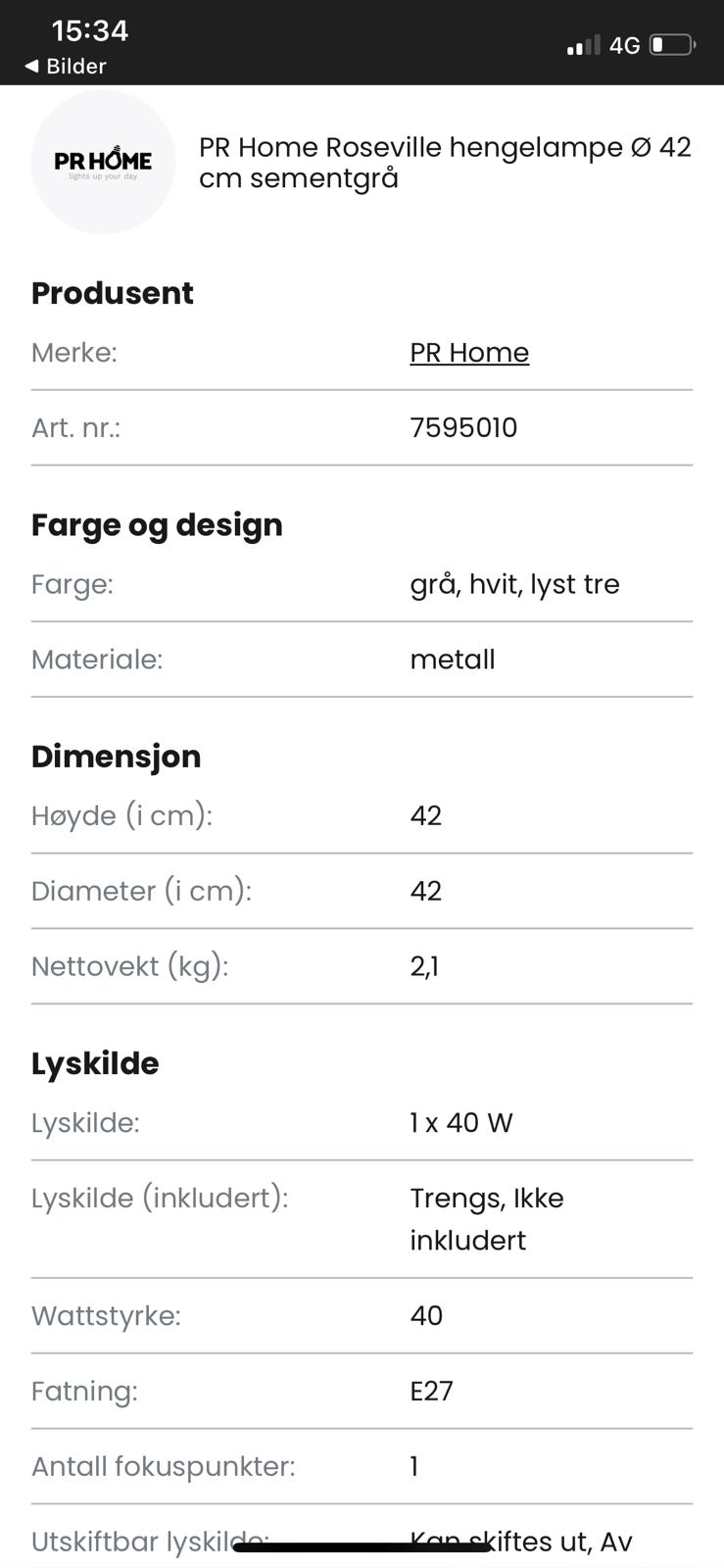
Task: Tap the Materiale value metall
Action: click(x=453, y=660)
